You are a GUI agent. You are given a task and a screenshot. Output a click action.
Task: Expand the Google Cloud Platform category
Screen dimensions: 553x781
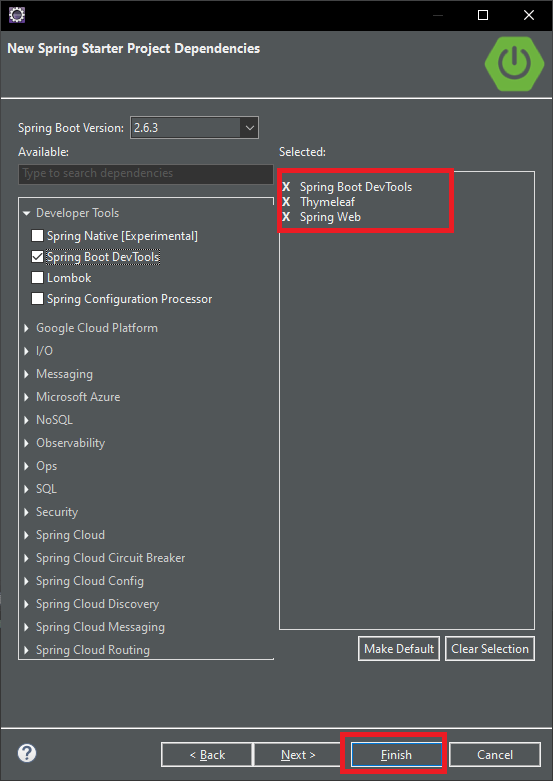coord(27,328)
